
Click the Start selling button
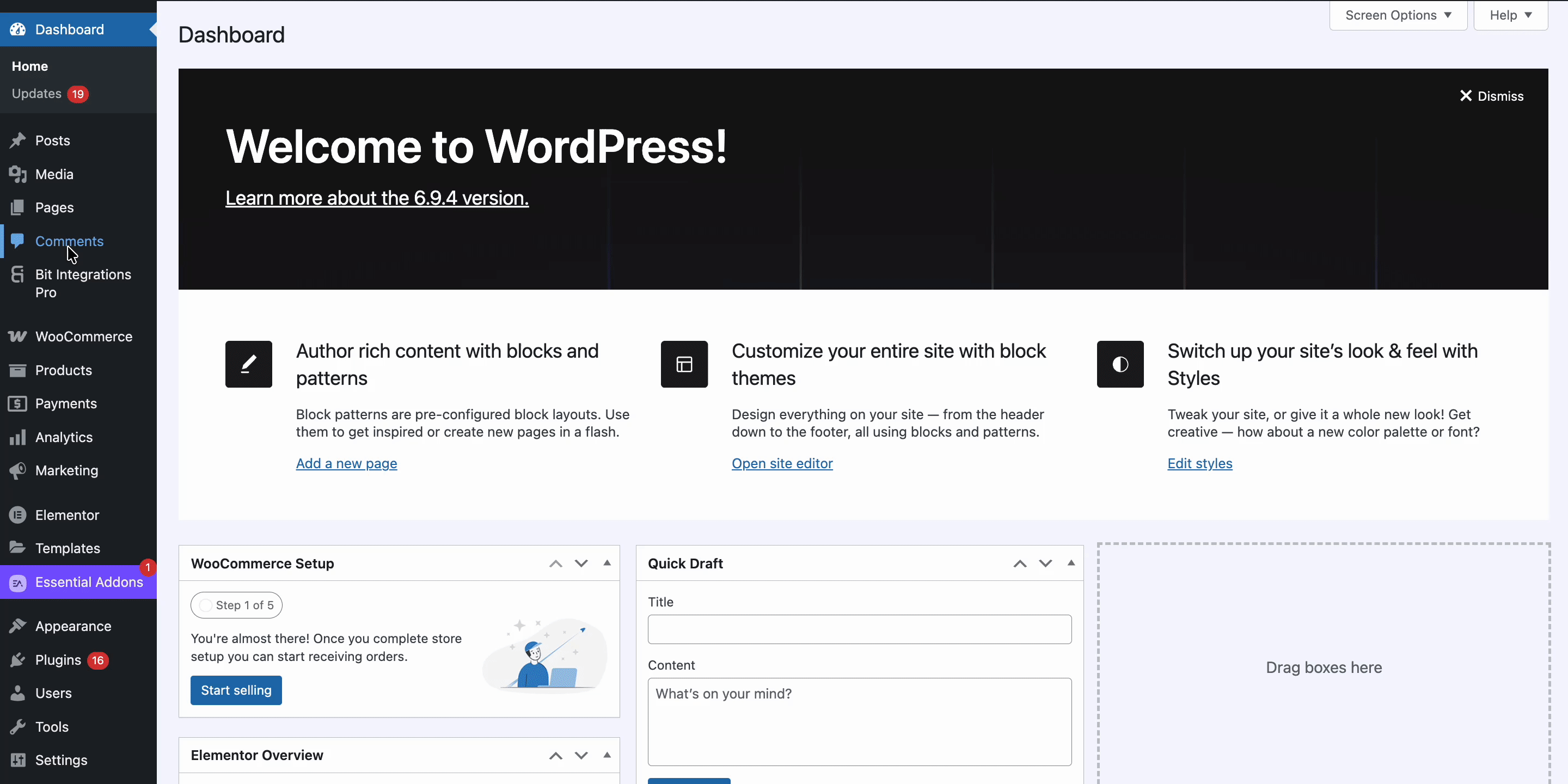click(236, 690)
